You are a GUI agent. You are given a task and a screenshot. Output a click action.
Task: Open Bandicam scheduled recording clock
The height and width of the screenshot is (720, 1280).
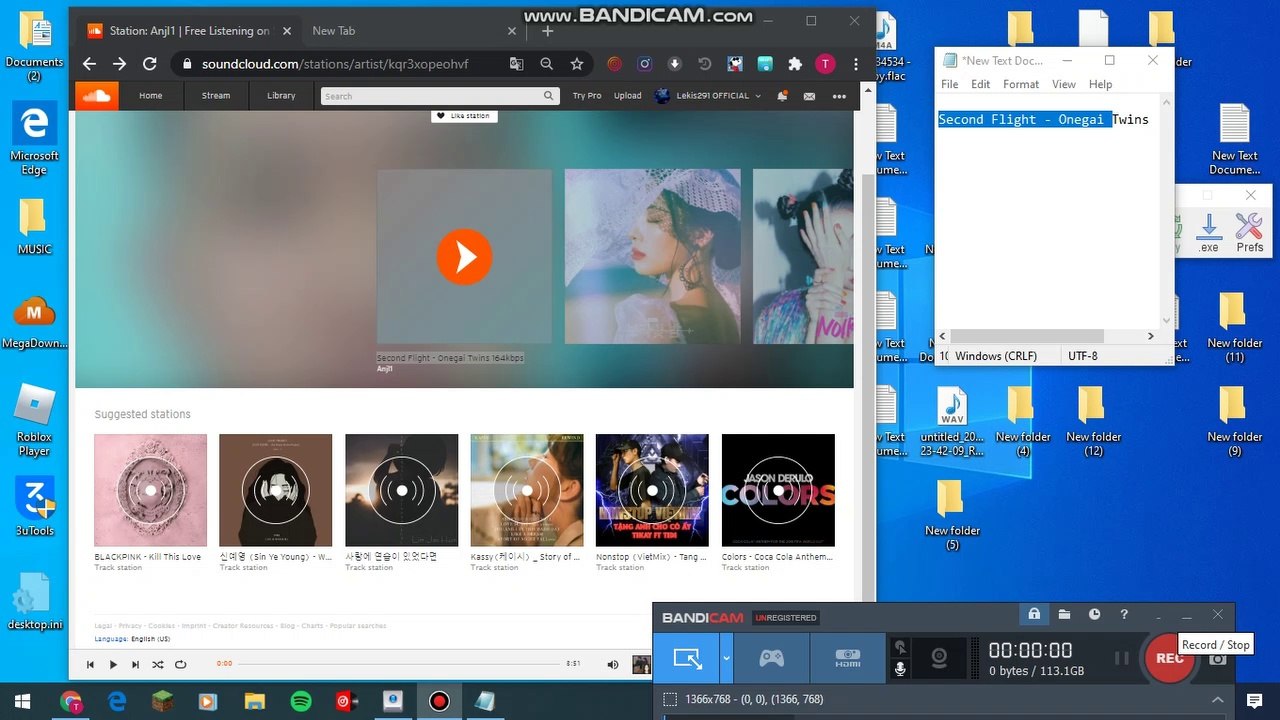coord(1094,614)
